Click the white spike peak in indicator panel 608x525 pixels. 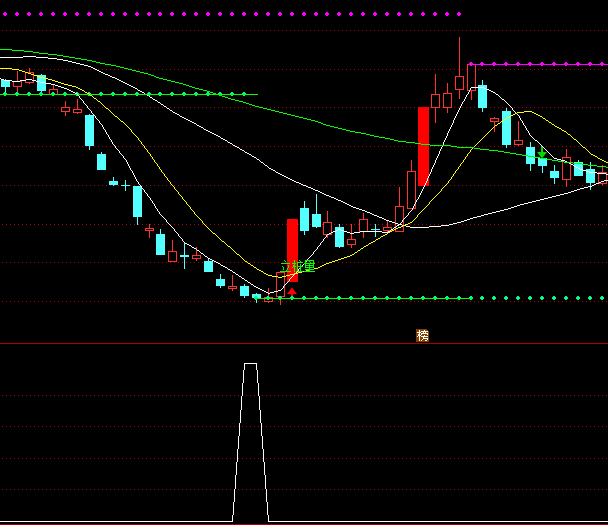coord(250,365)
